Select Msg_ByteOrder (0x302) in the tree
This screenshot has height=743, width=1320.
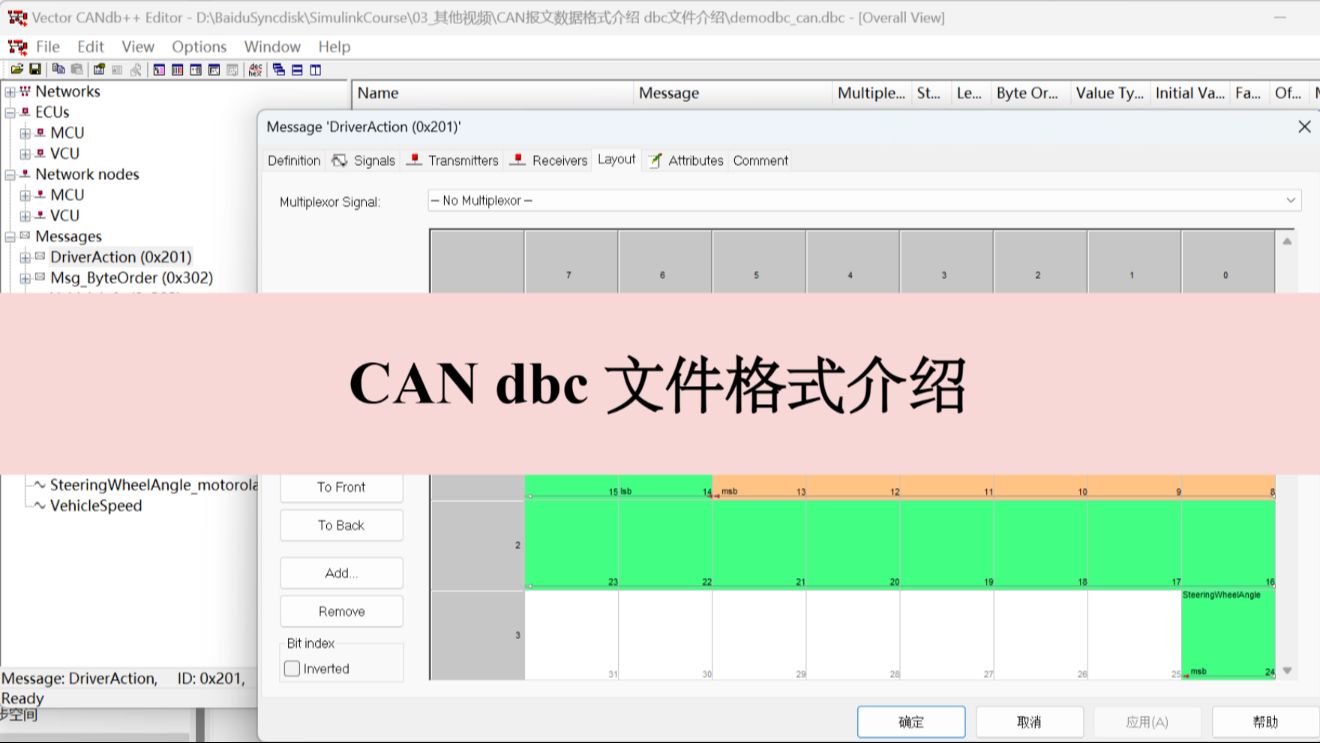(x=132, y=278)
